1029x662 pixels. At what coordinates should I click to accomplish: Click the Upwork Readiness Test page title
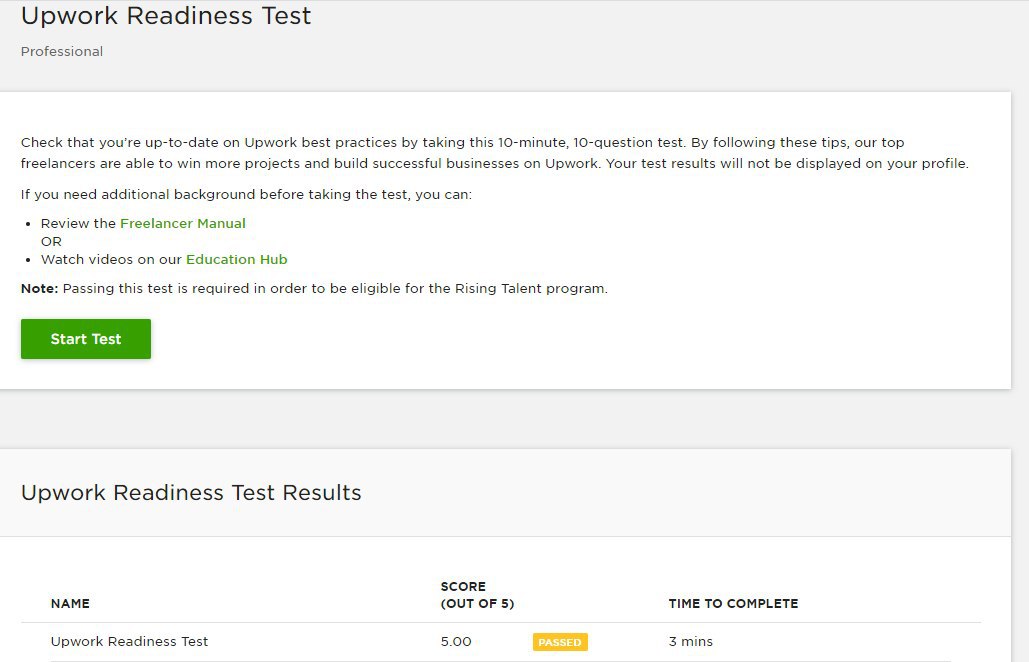coord(166,16)
